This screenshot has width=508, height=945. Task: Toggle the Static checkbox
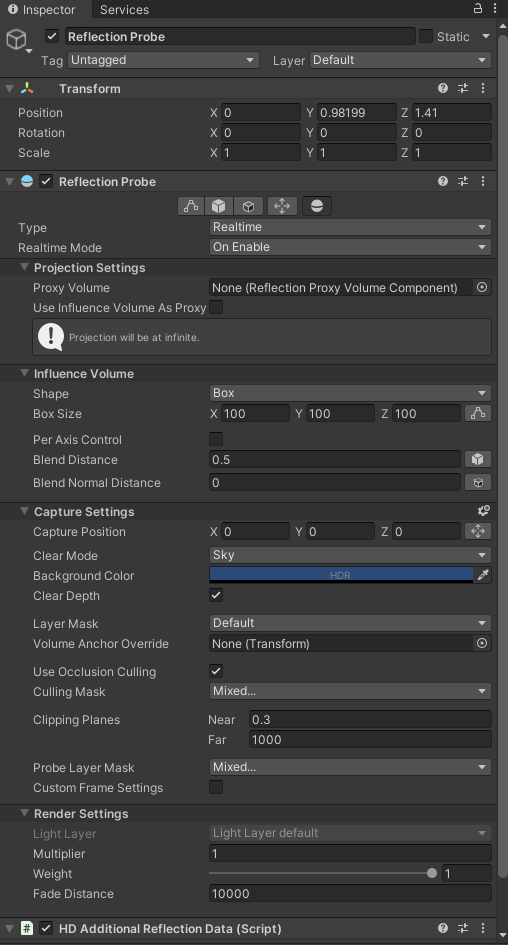pos(426,36)
